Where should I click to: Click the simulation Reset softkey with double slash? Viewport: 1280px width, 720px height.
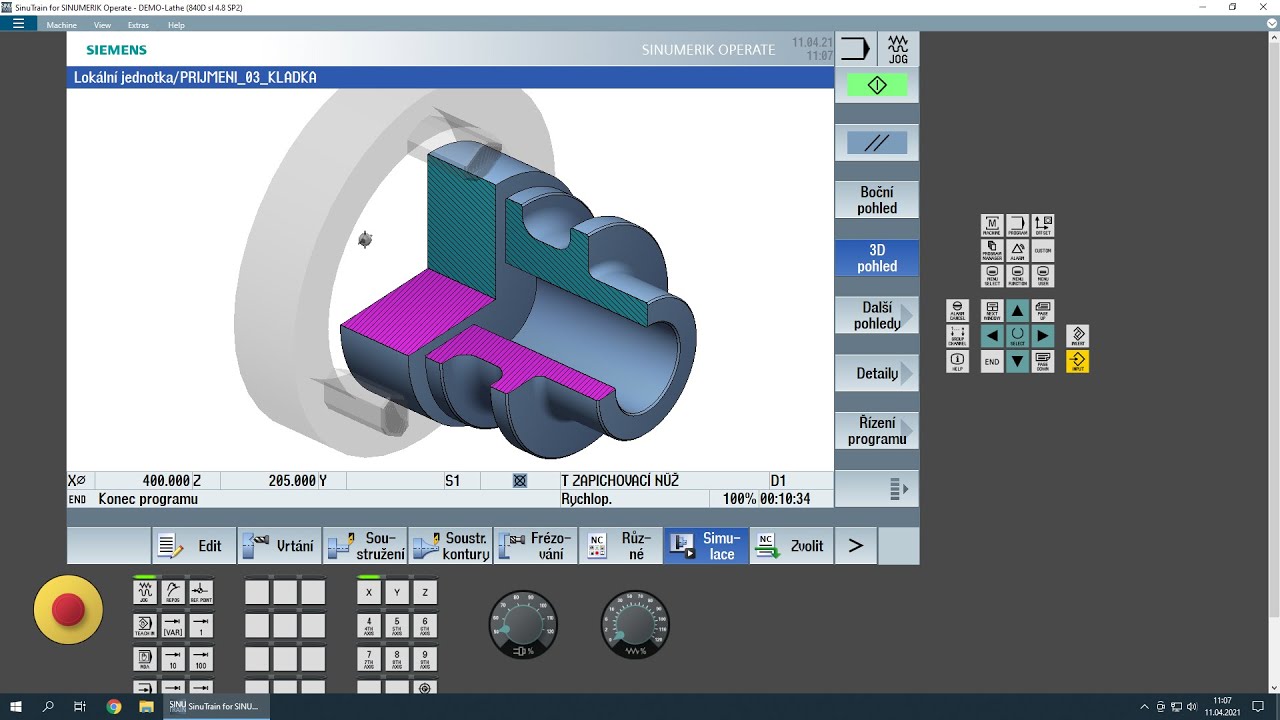877,143
